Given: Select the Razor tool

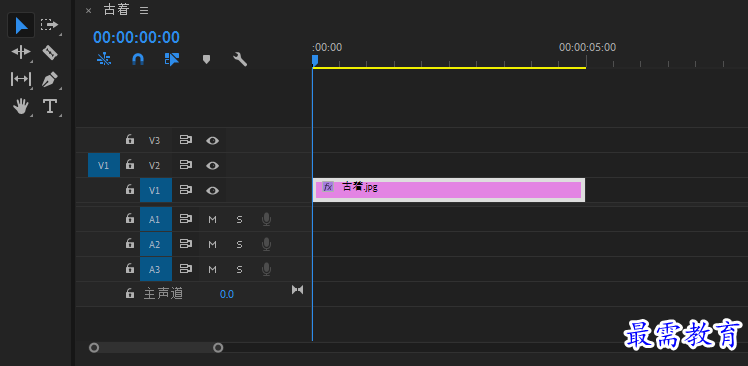Looking at the screenshot, I should [50, 52].
